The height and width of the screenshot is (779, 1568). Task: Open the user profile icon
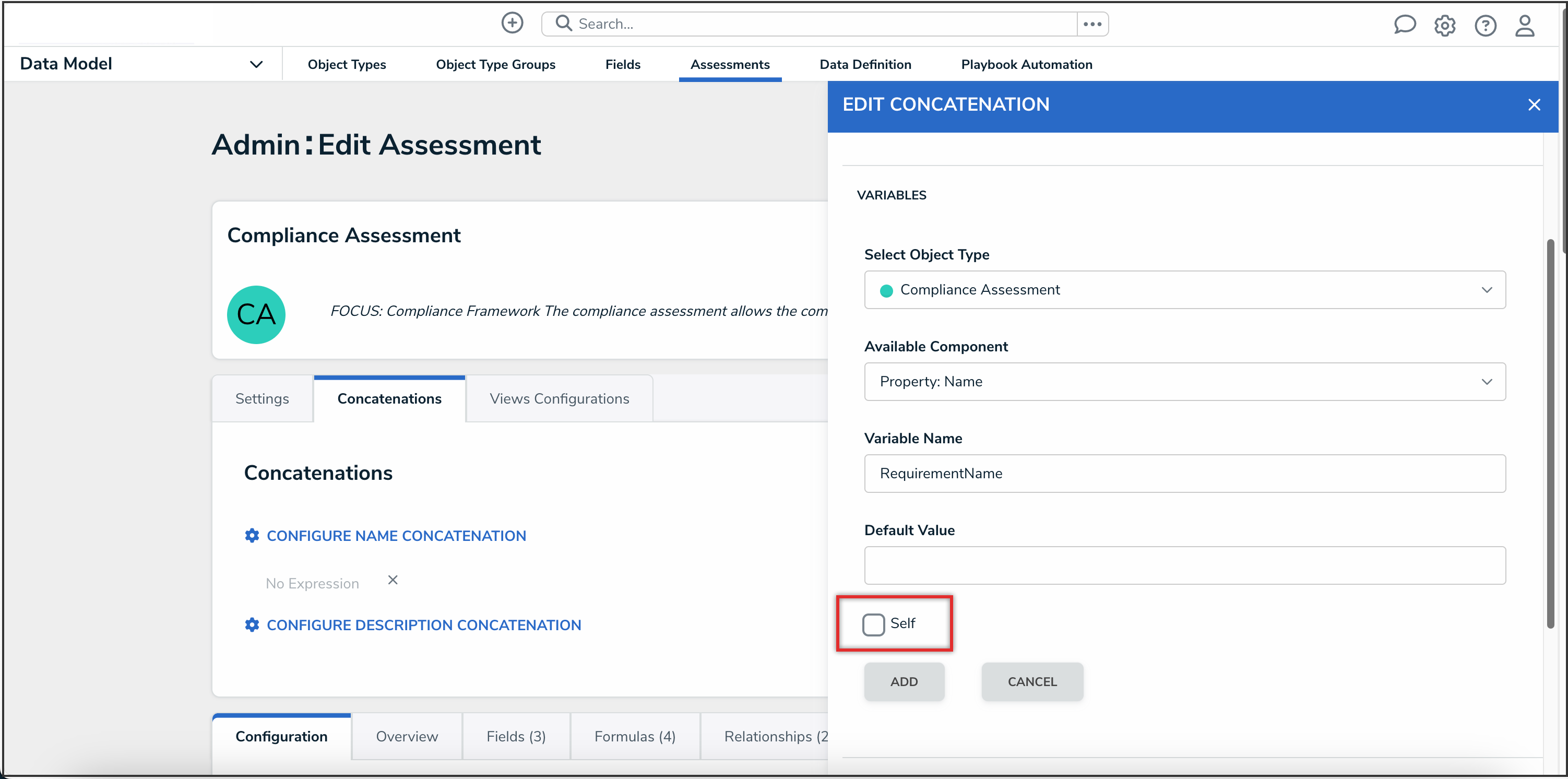[x=1525, y=26]
